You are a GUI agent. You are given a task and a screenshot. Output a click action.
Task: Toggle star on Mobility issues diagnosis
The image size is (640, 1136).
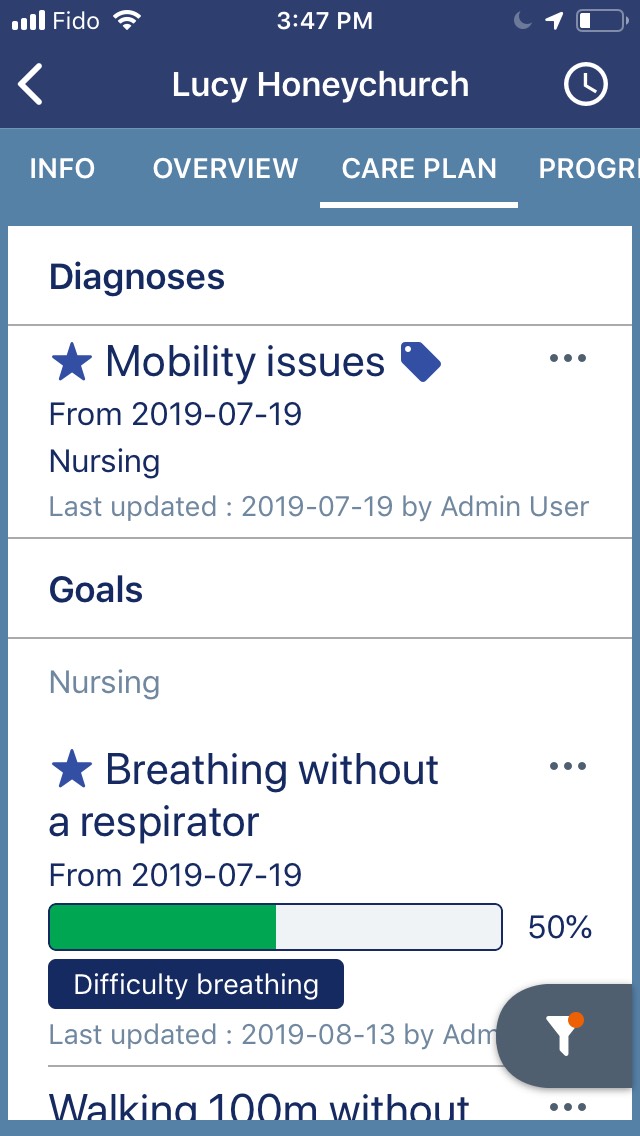[71, 362]
